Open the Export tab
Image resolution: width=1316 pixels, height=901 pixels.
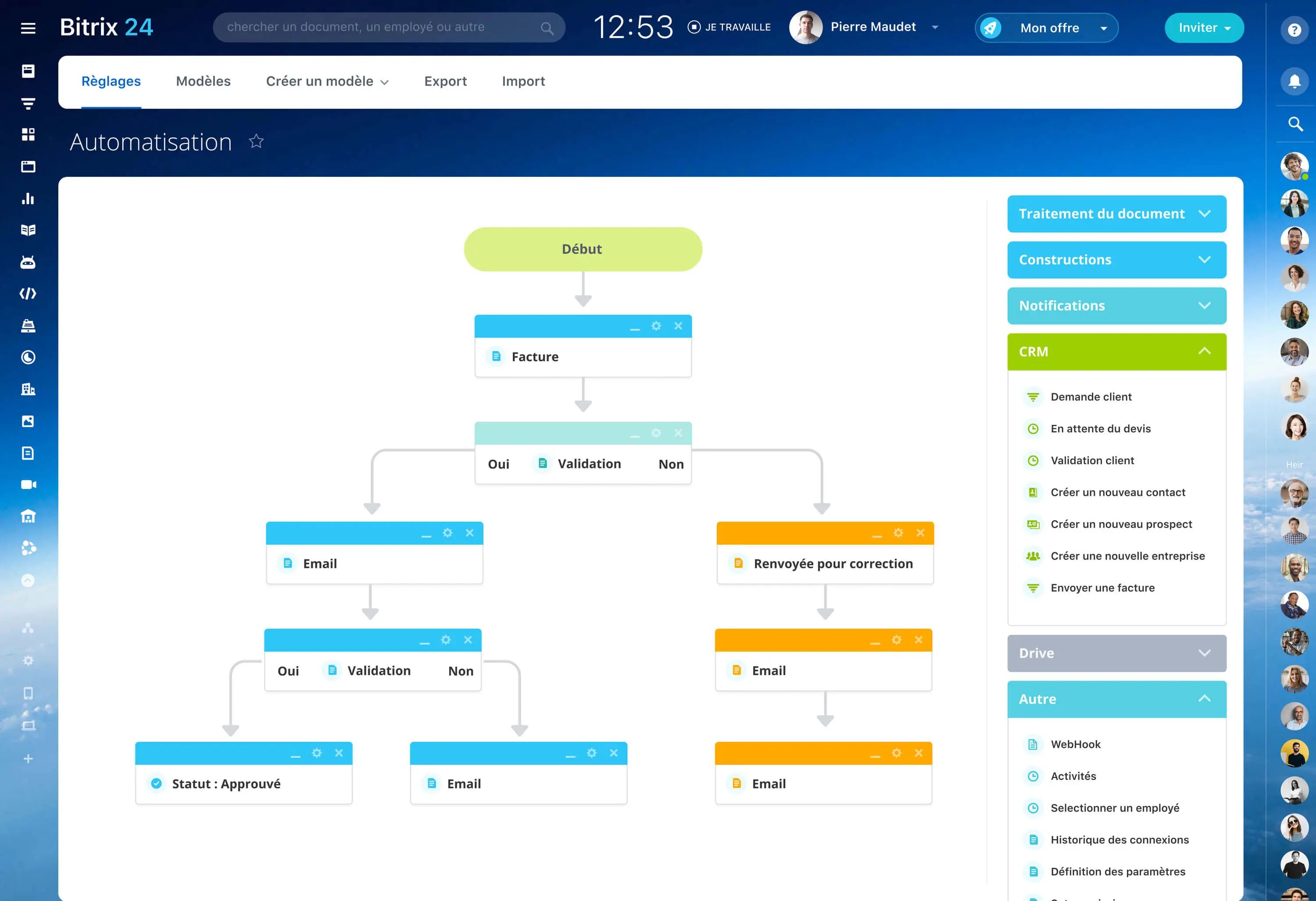445,82
